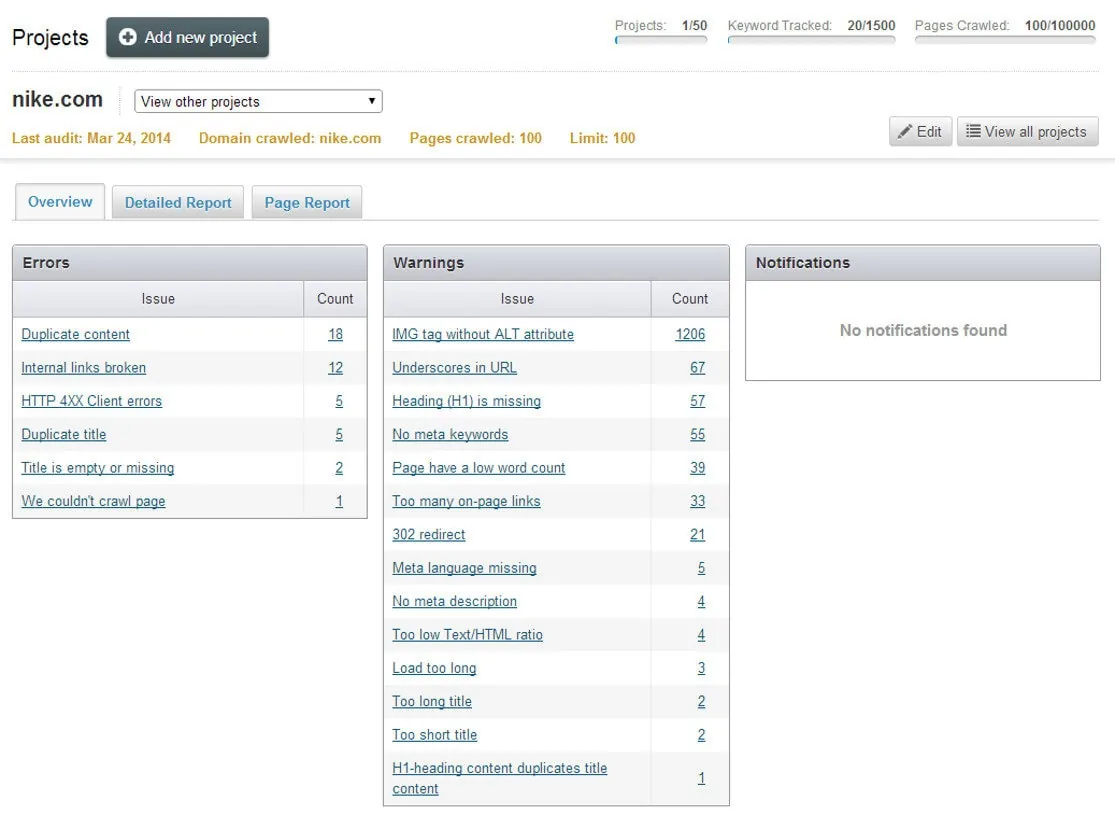
Task: Open the Meta language missing warning
Action: (x=464, y=568)
